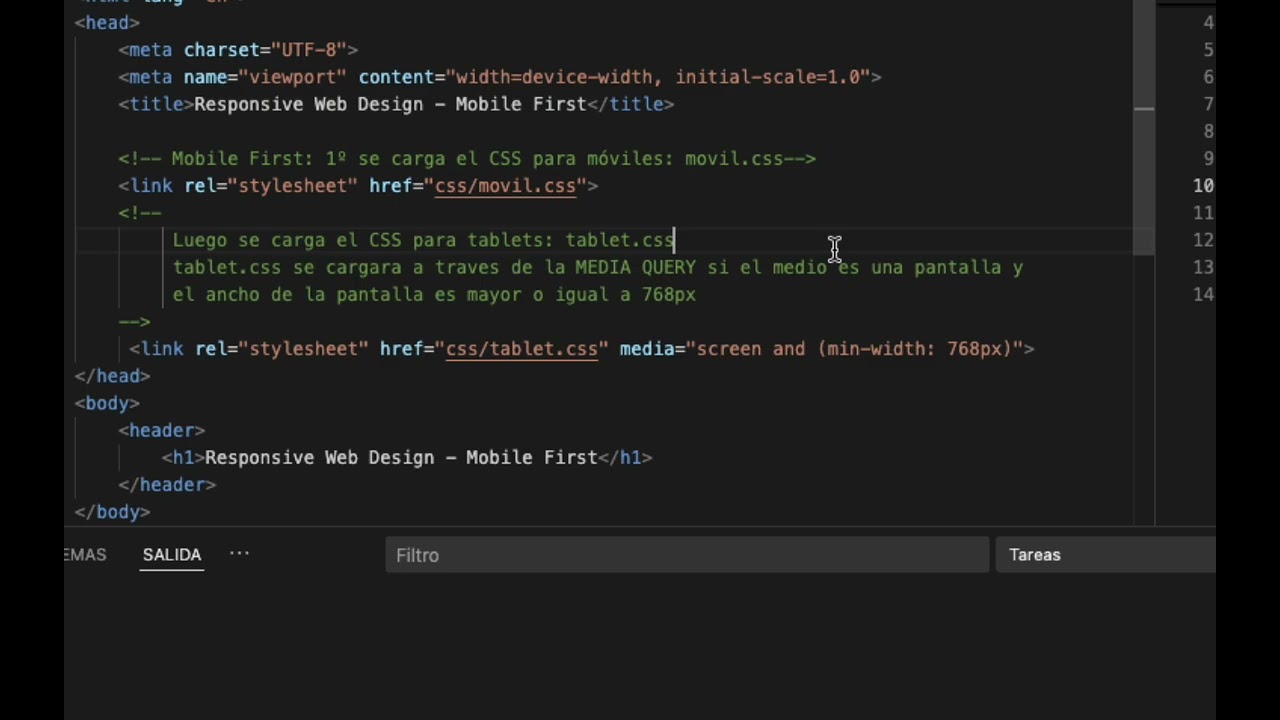Open the panel overflow ellipsis menu
1280x720 pixels.
[x=239, y=553]
